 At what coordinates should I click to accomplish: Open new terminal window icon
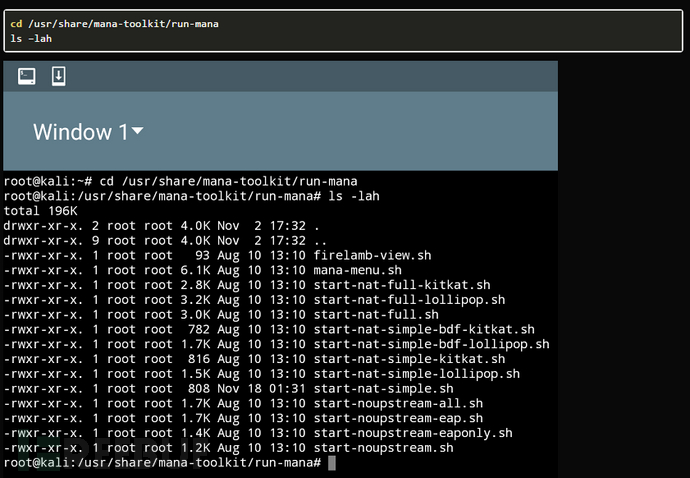coord(26,76)
